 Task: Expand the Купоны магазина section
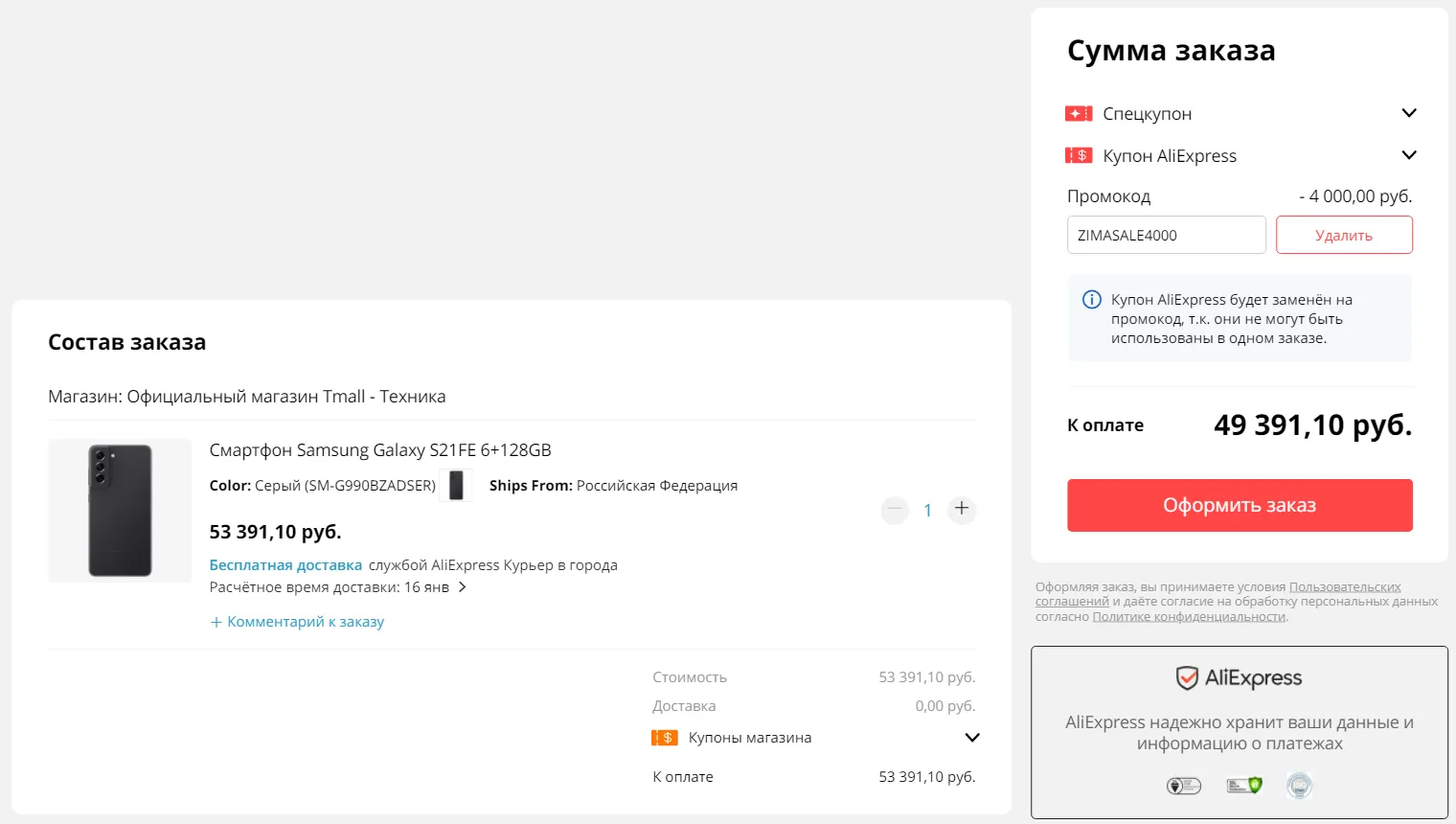coord(971,738)
